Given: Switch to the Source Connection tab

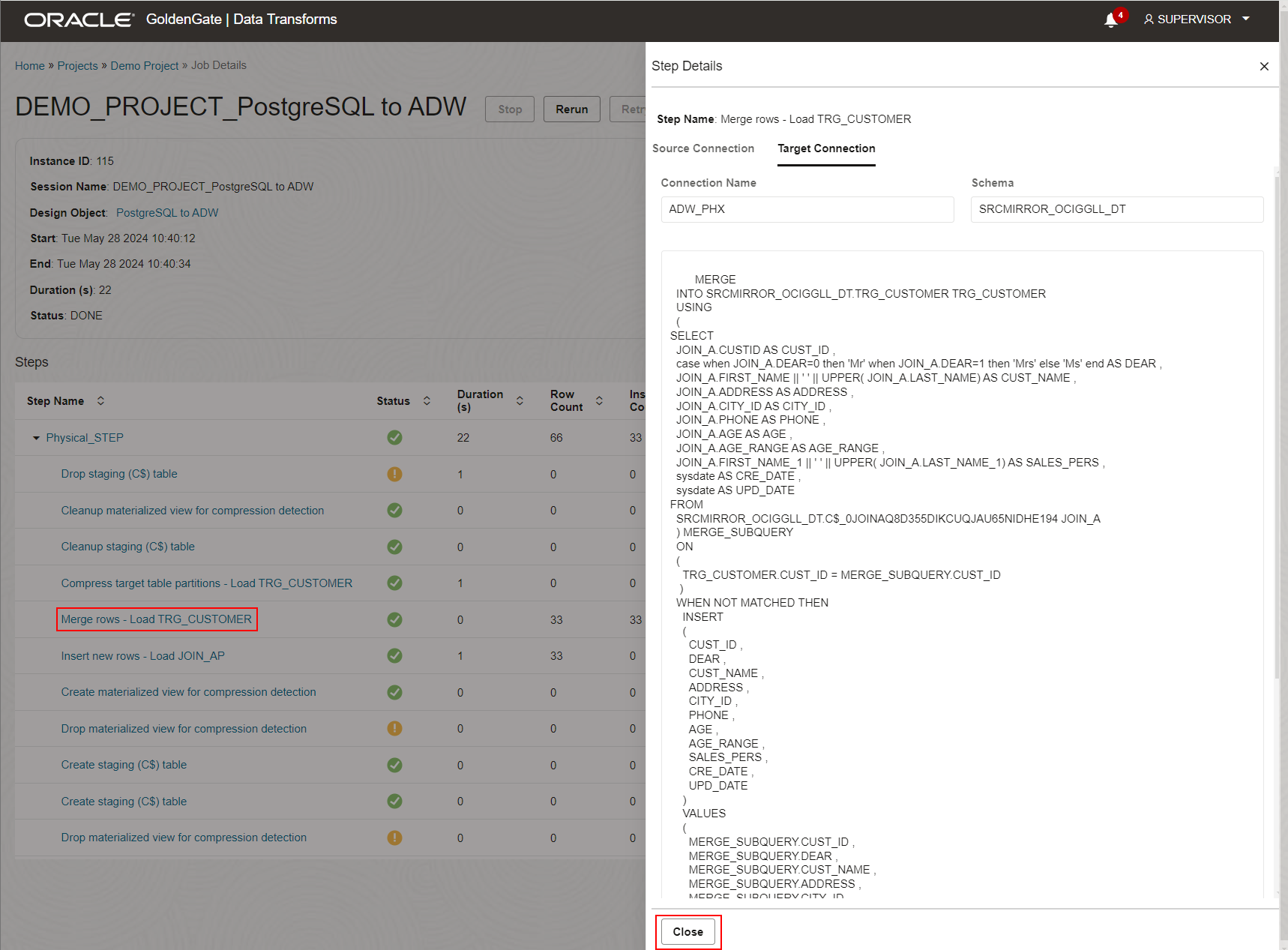Looking at the screenshot, I should [703, 148].
